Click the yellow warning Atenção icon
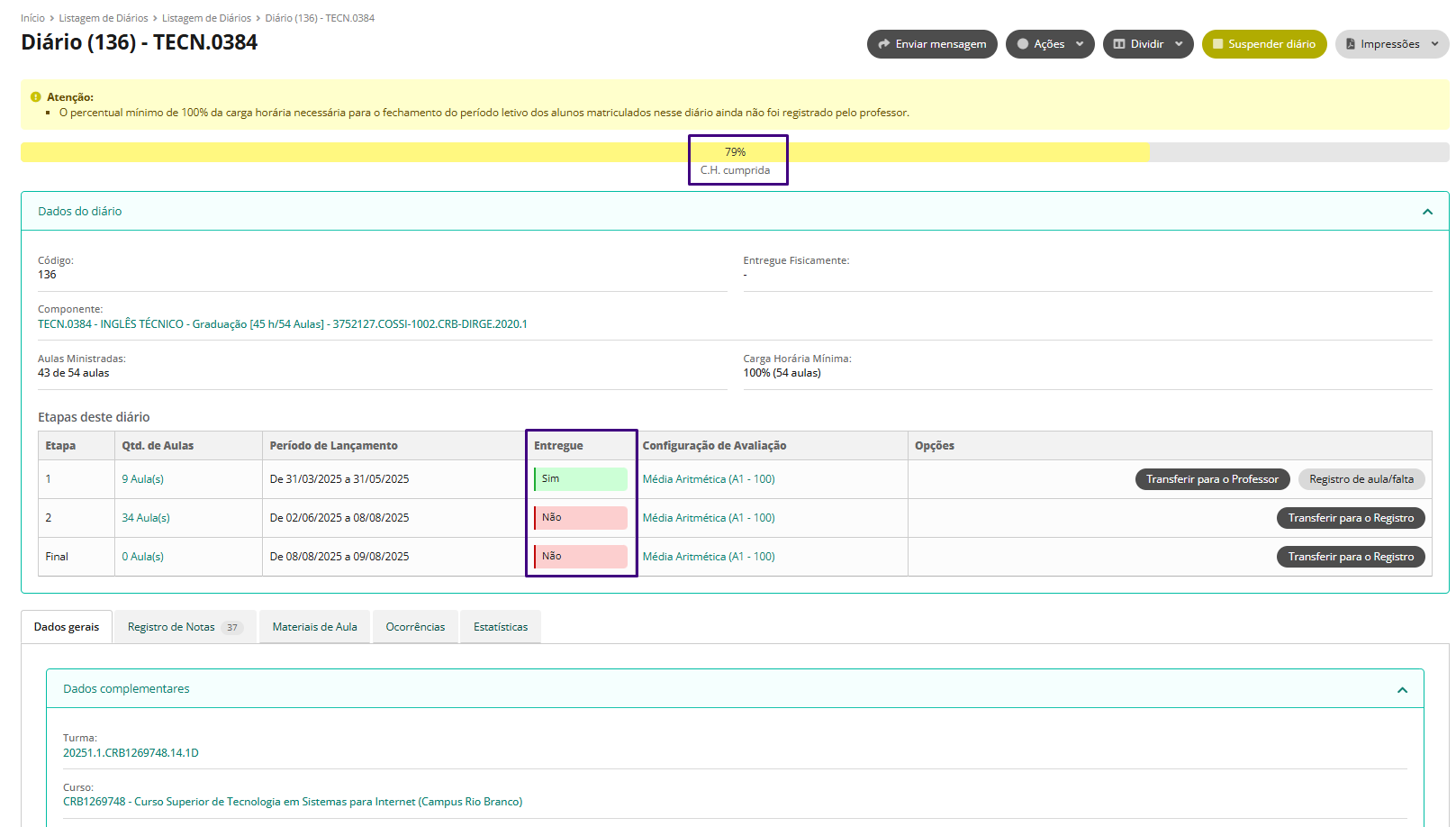This screenshot has width=1456, height=827. pyautogui.click(x=36, y=96)
